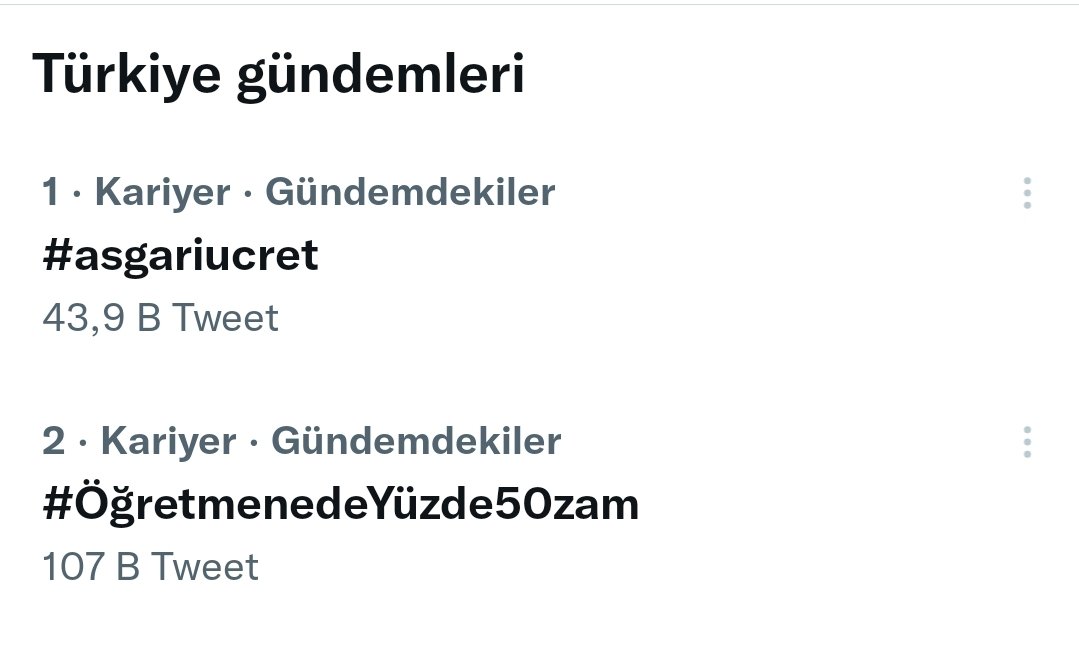Click Gündemdekiler text on the first trend
This screenshot has width=1079, height=650.
click(410, 192)
